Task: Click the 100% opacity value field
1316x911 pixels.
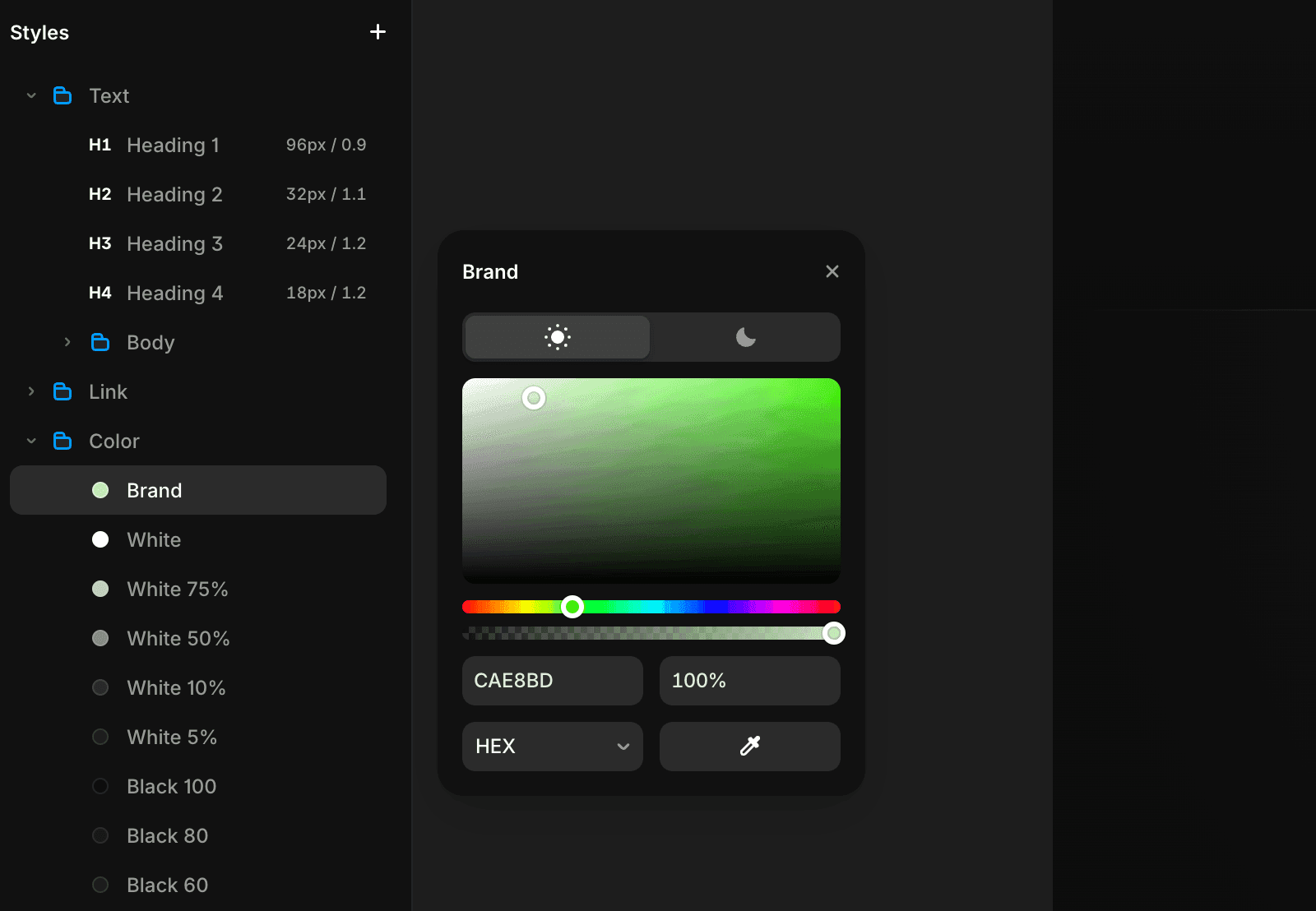Action: [x=749, y=680]
